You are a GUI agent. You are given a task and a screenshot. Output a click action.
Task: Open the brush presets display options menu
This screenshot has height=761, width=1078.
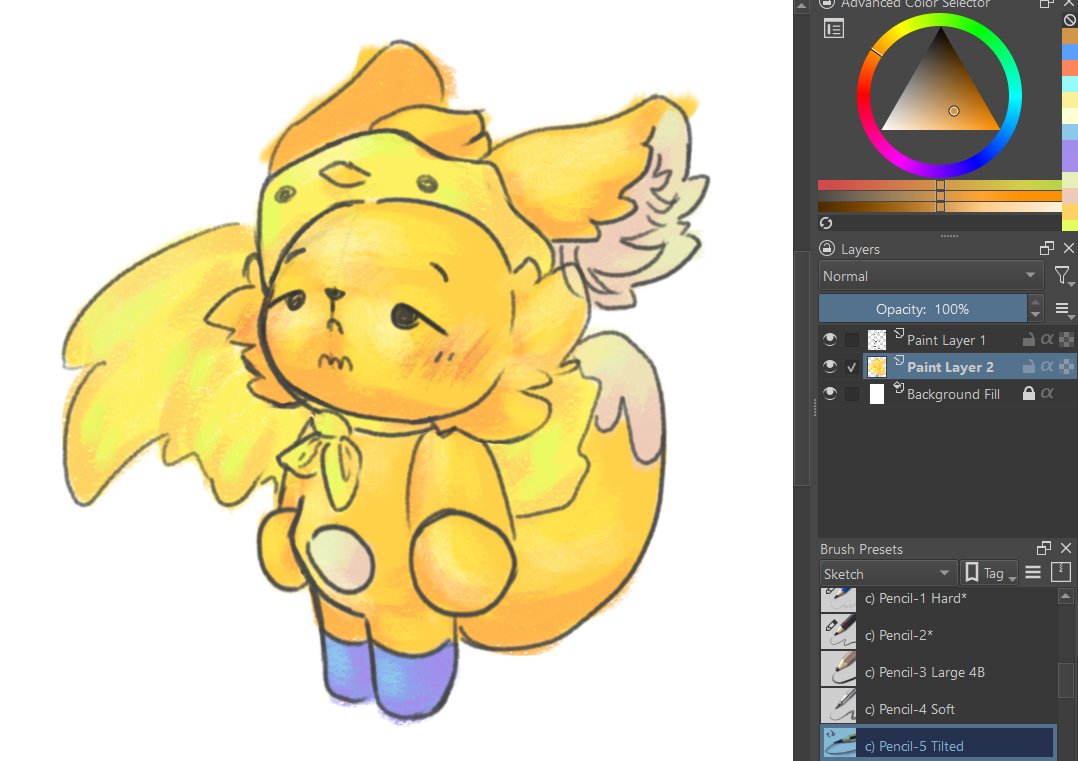[1033, 573]
